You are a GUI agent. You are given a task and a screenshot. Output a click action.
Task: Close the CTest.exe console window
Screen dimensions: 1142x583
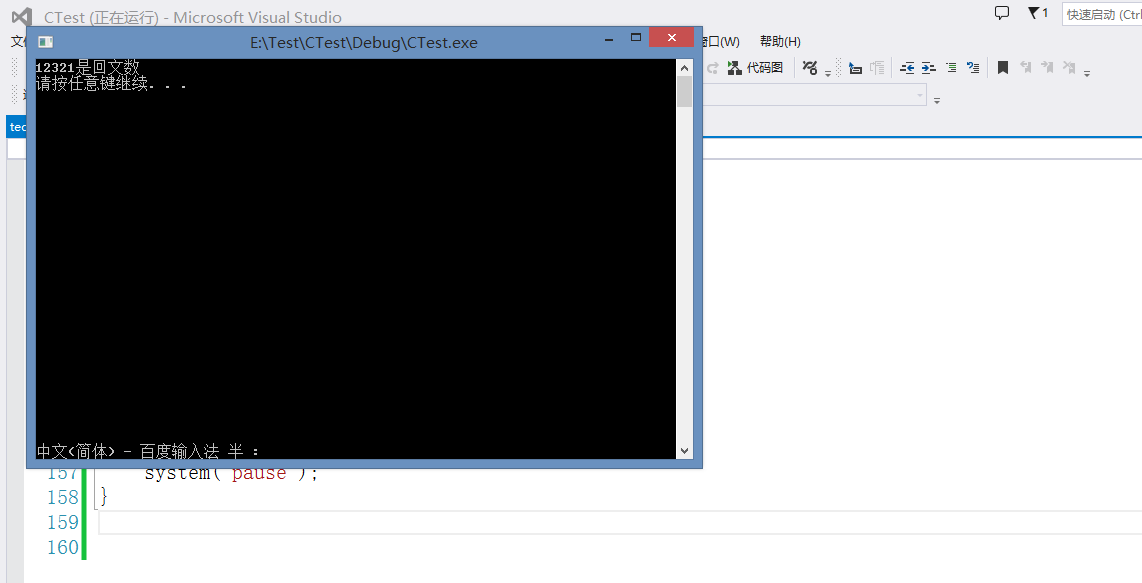672,37
